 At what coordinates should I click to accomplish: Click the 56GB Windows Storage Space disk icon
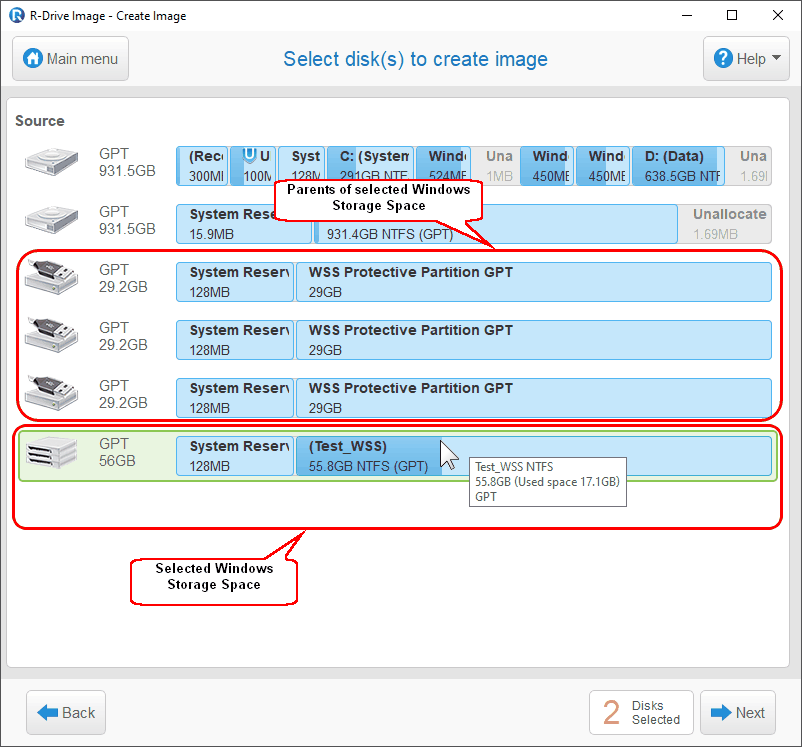point(52,452)
